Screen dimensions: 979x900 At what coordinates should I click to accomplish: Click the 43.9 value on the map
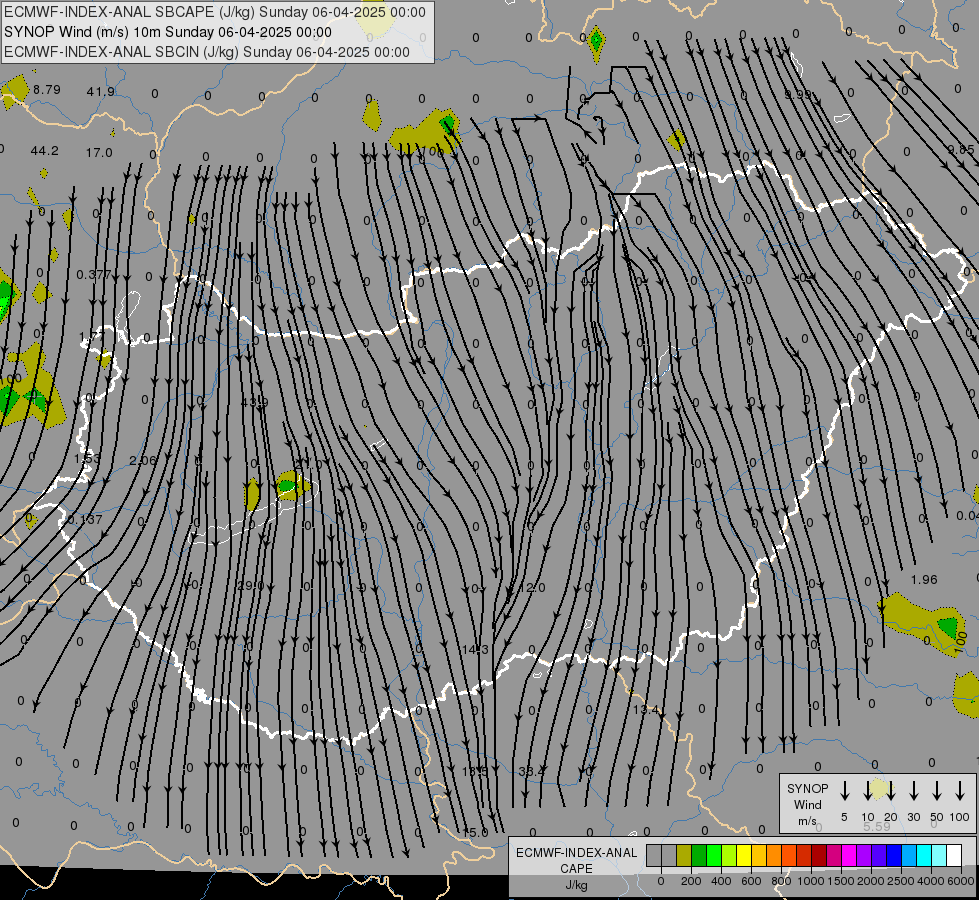pos(255,402)
